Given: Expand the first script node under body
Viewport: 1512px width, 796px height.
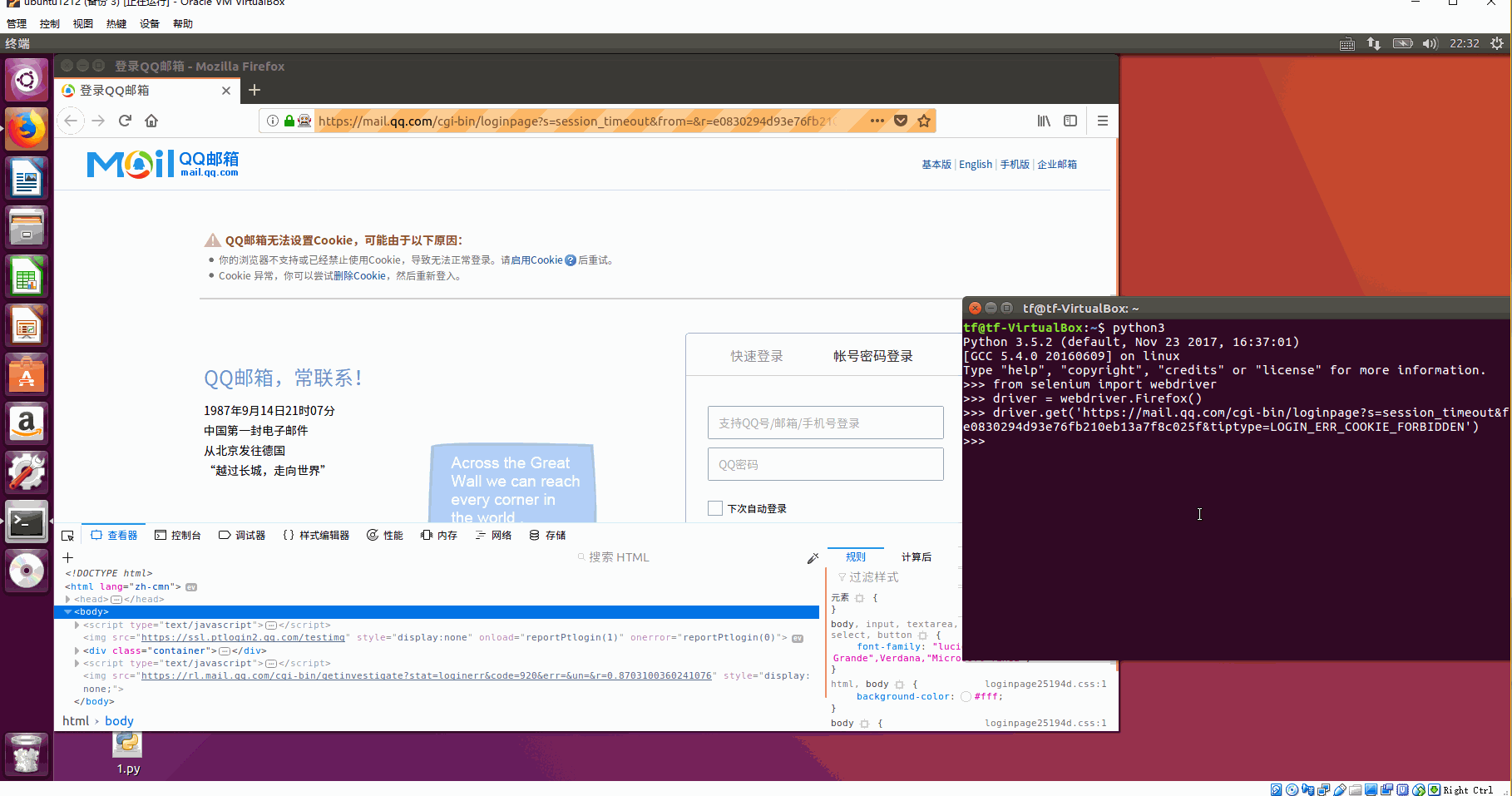Looking at the screenshot, I should (77, 625).
